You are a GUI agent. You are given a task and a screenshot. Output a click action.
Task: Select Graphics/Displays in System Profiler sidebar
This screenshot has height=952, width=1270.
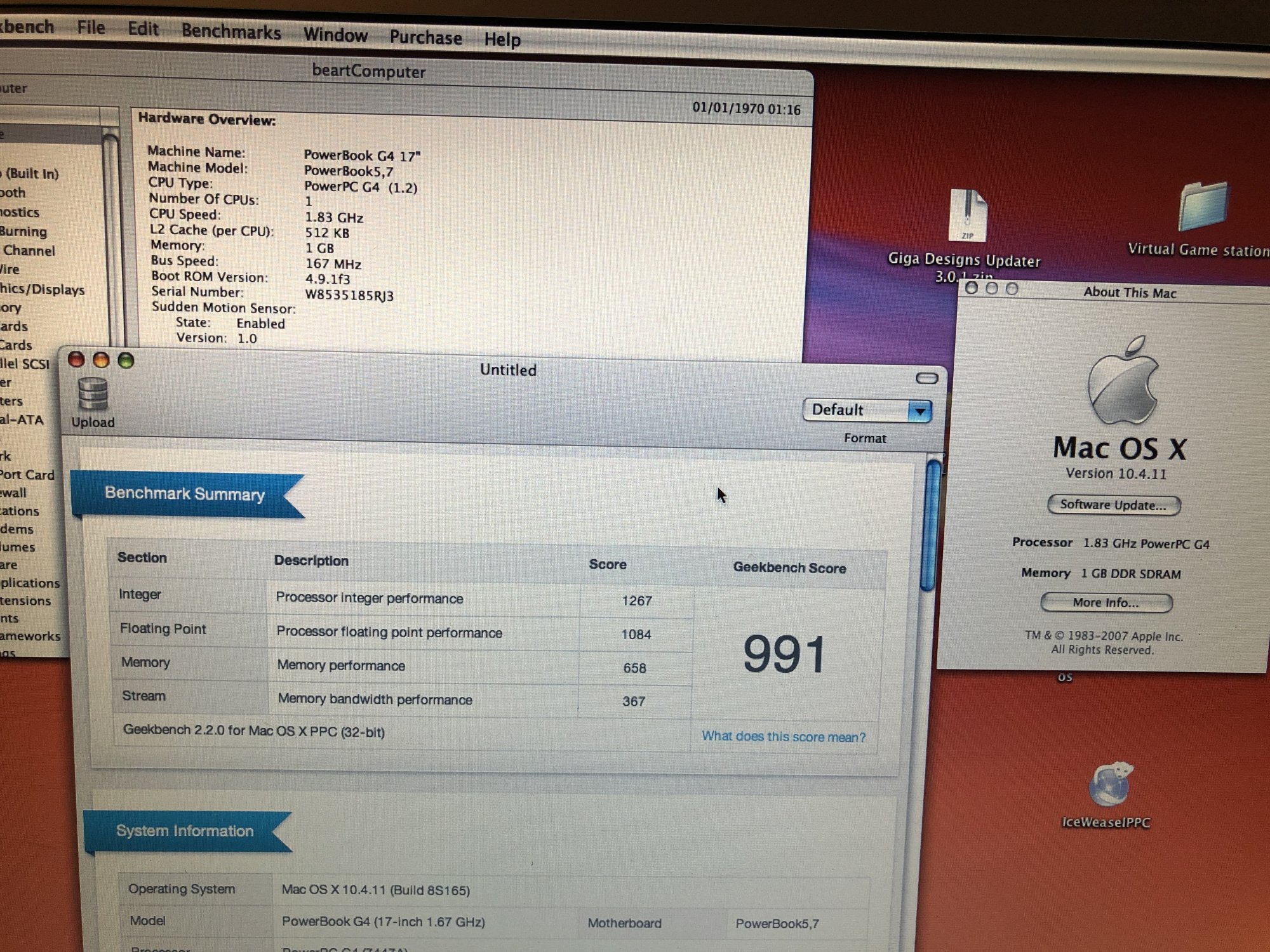42,289
